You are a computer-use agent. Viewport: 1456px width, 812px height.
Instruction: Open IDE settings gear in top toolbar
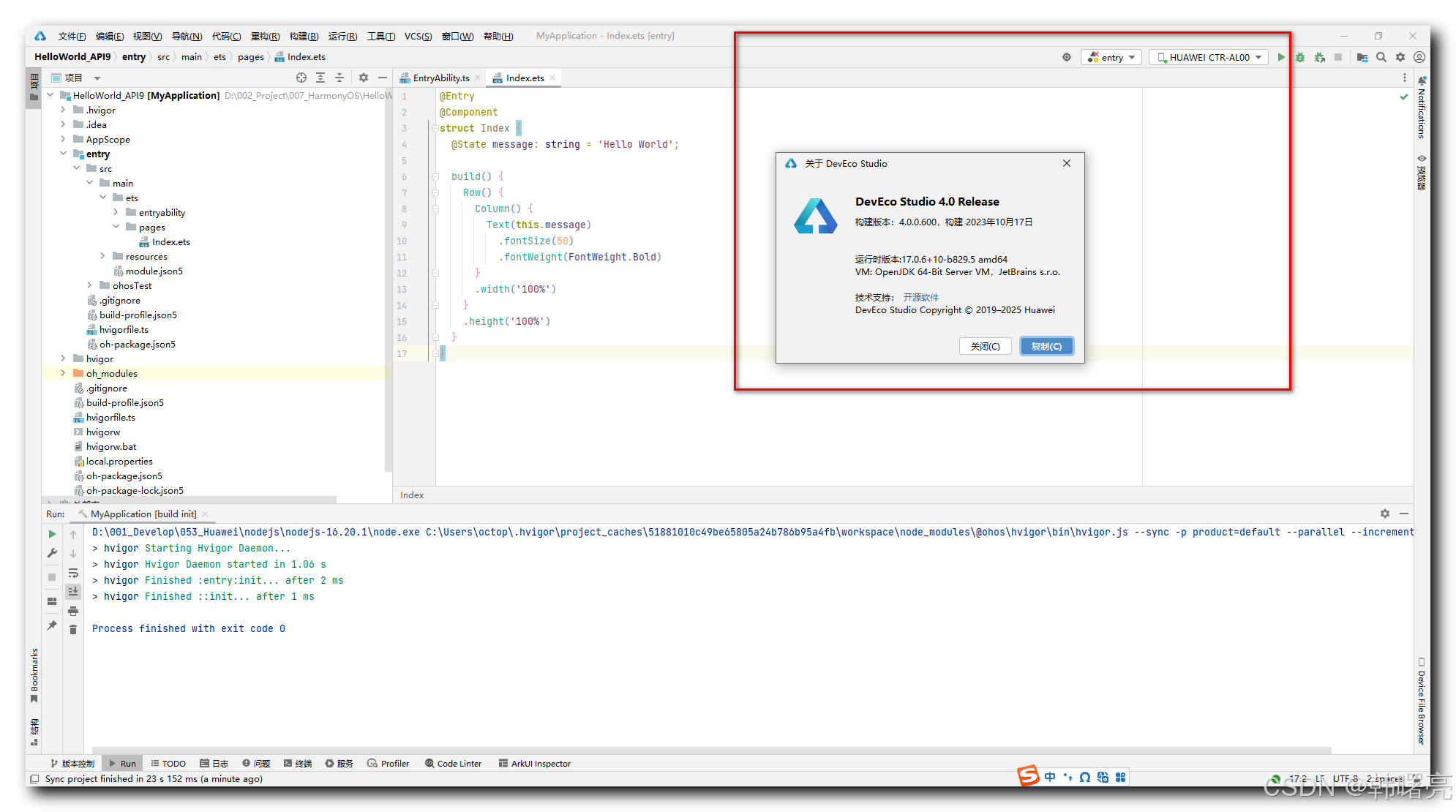pos(1400,57)
